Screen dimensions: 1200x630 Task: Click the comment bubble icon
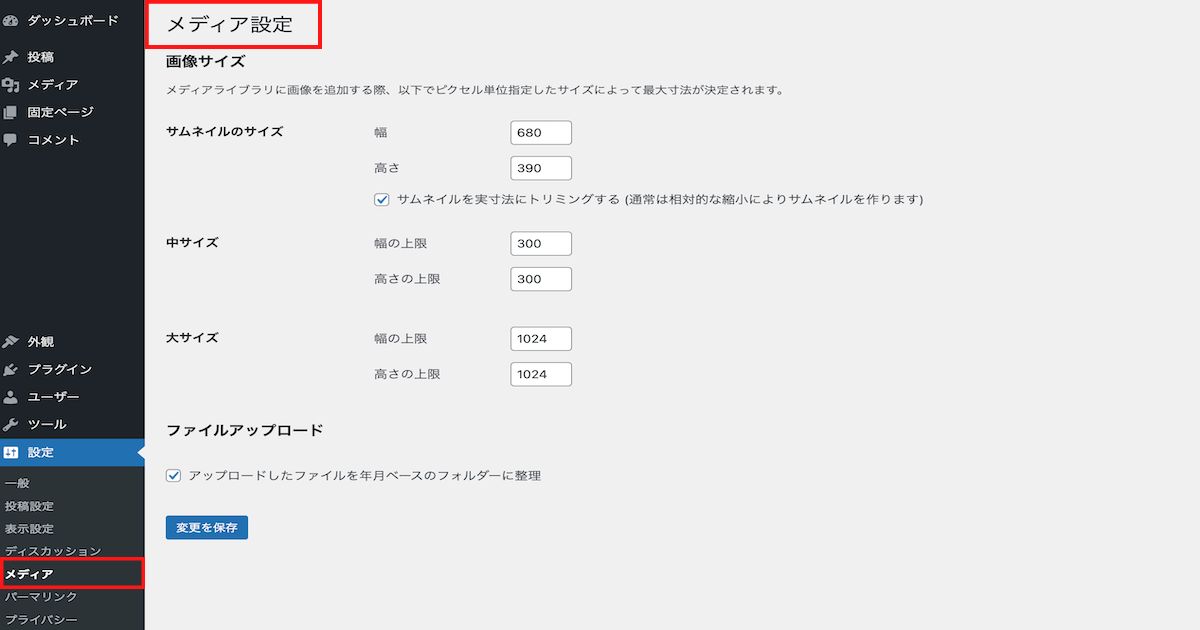tap(11, 140)
